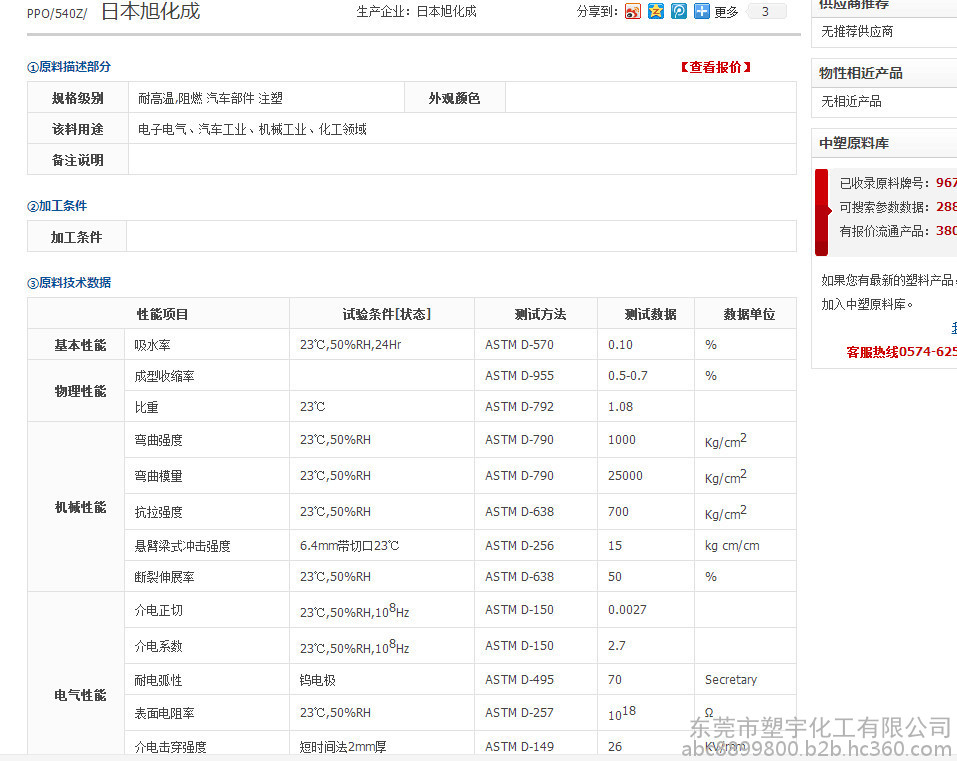957x761 pixels.
Task: Click the PPO/540Z/ breadcrumb text
Action: tap(57, 13)
